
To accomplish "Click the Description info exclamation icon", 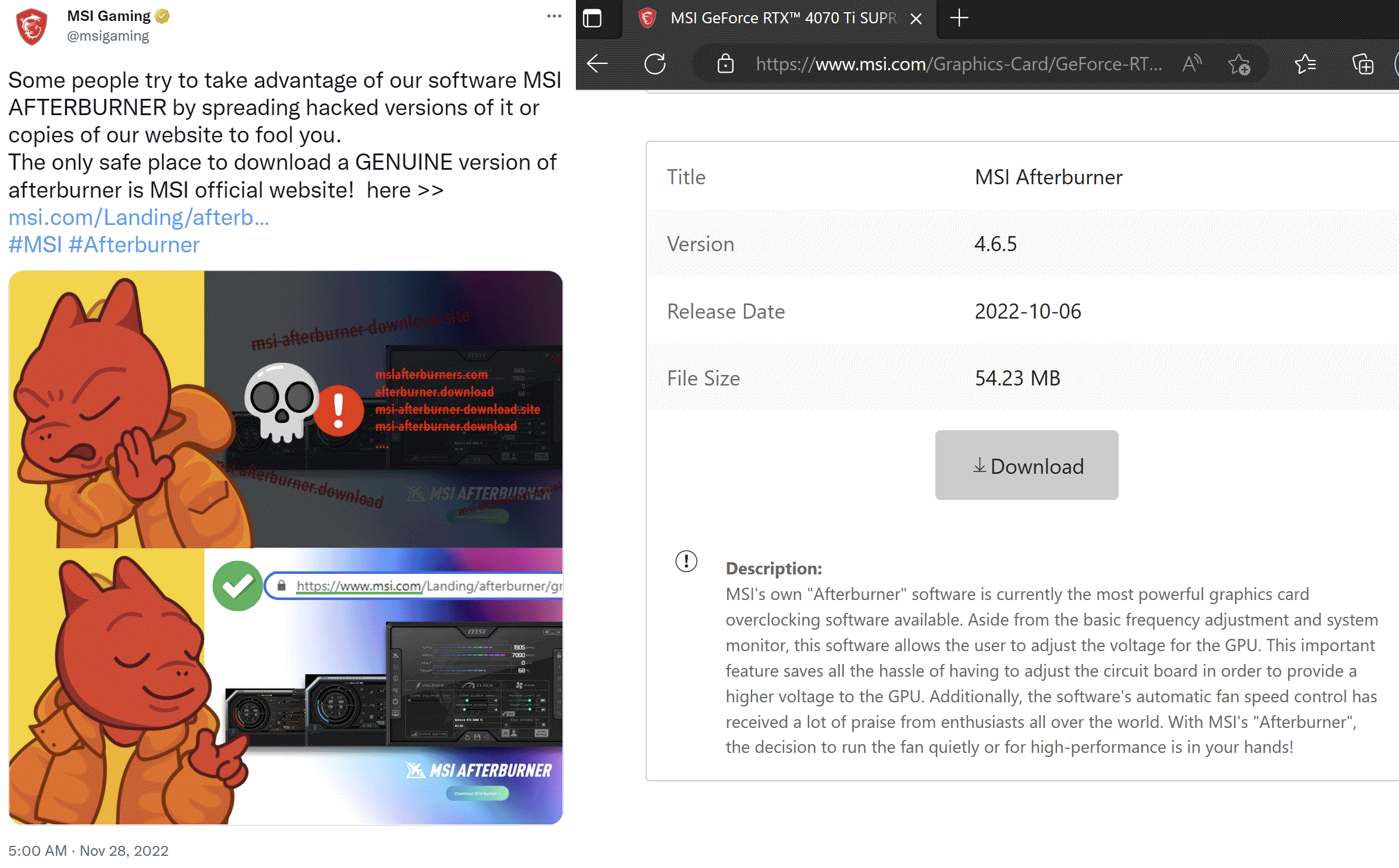I will pyautogui.click(x=686, y=561).
